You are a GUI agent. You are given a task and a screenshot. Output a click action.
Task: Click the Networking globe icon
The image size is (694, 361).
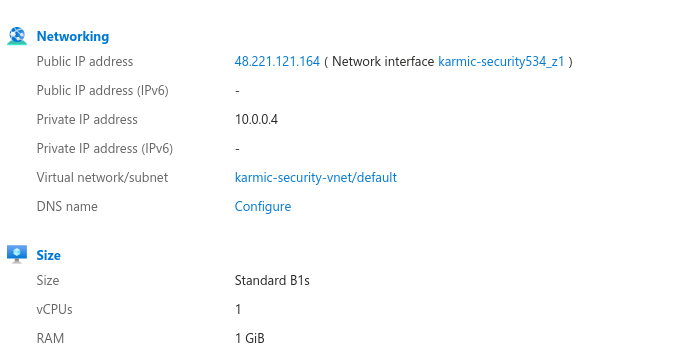coord(17,36)
